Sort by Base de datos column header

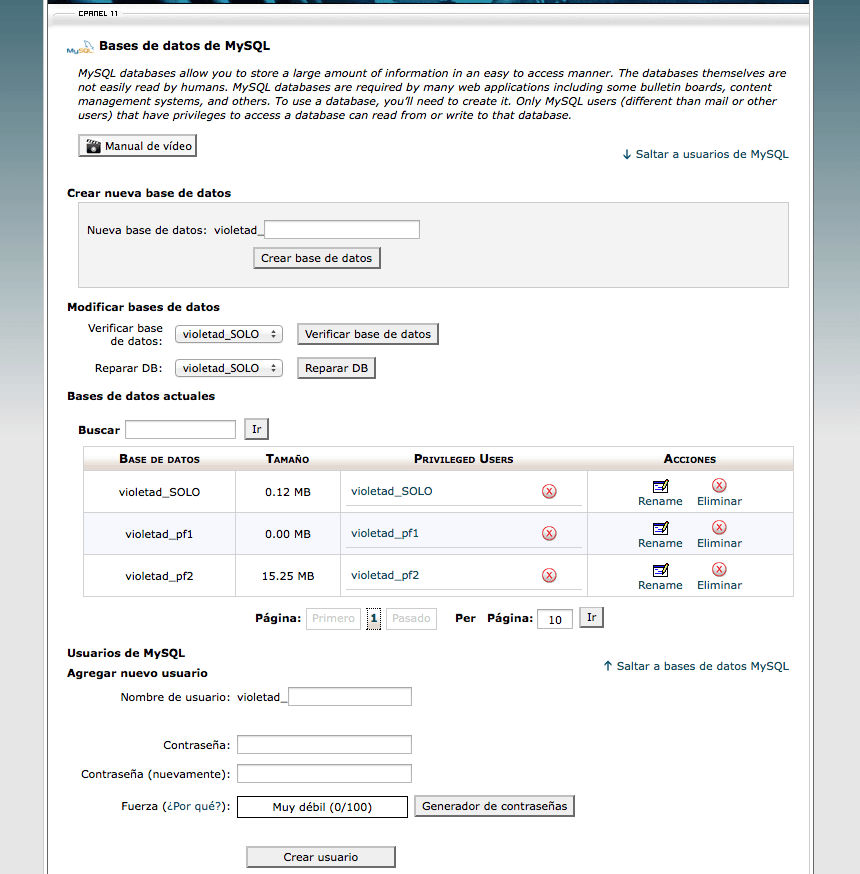(x=159, y=459)
